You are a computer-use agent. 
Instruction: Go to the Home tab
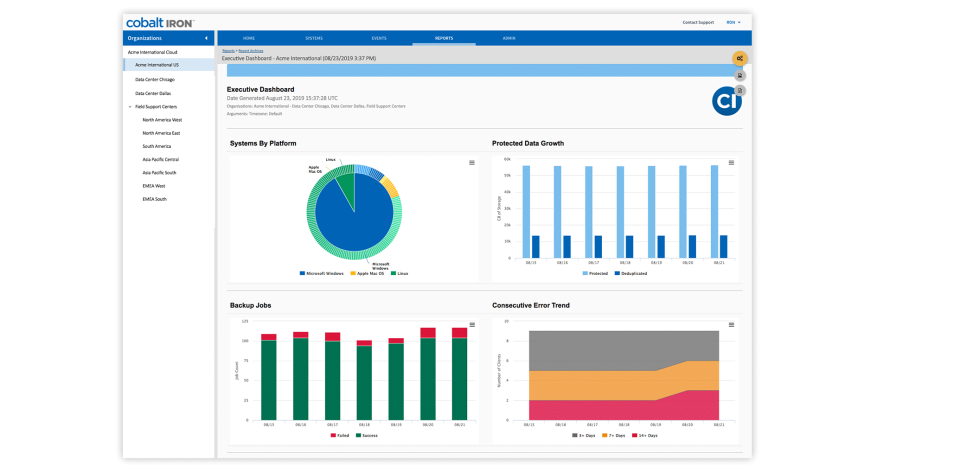point(249,38)
